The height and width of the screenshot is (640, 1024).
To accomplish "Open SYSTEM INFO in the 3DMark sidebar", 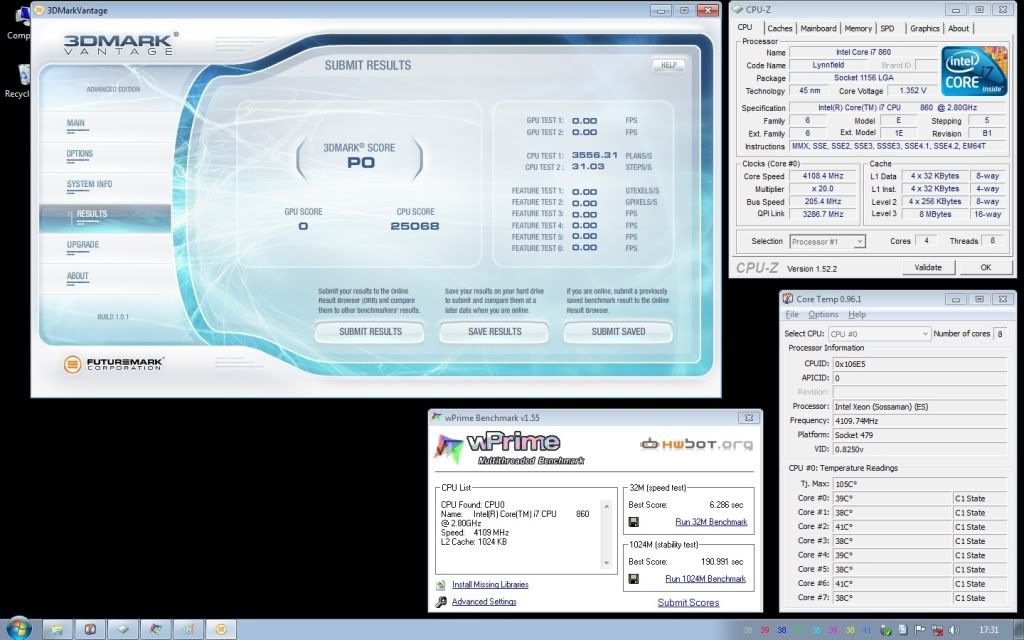I will pyautogui.click(x=89, y=184).
